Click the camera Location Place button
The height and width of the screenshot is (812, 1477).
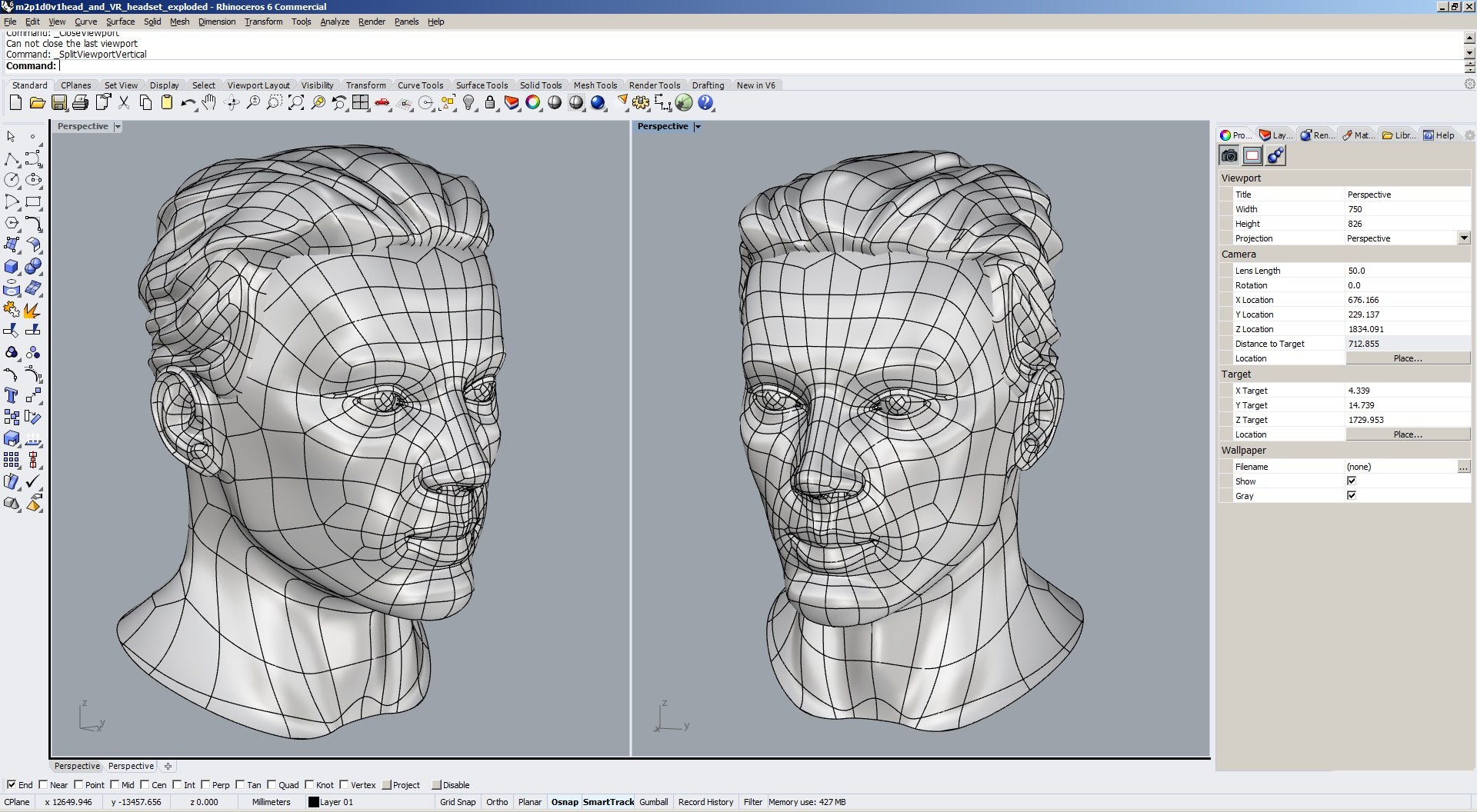pyautogui.click(x=1408, y=358)
